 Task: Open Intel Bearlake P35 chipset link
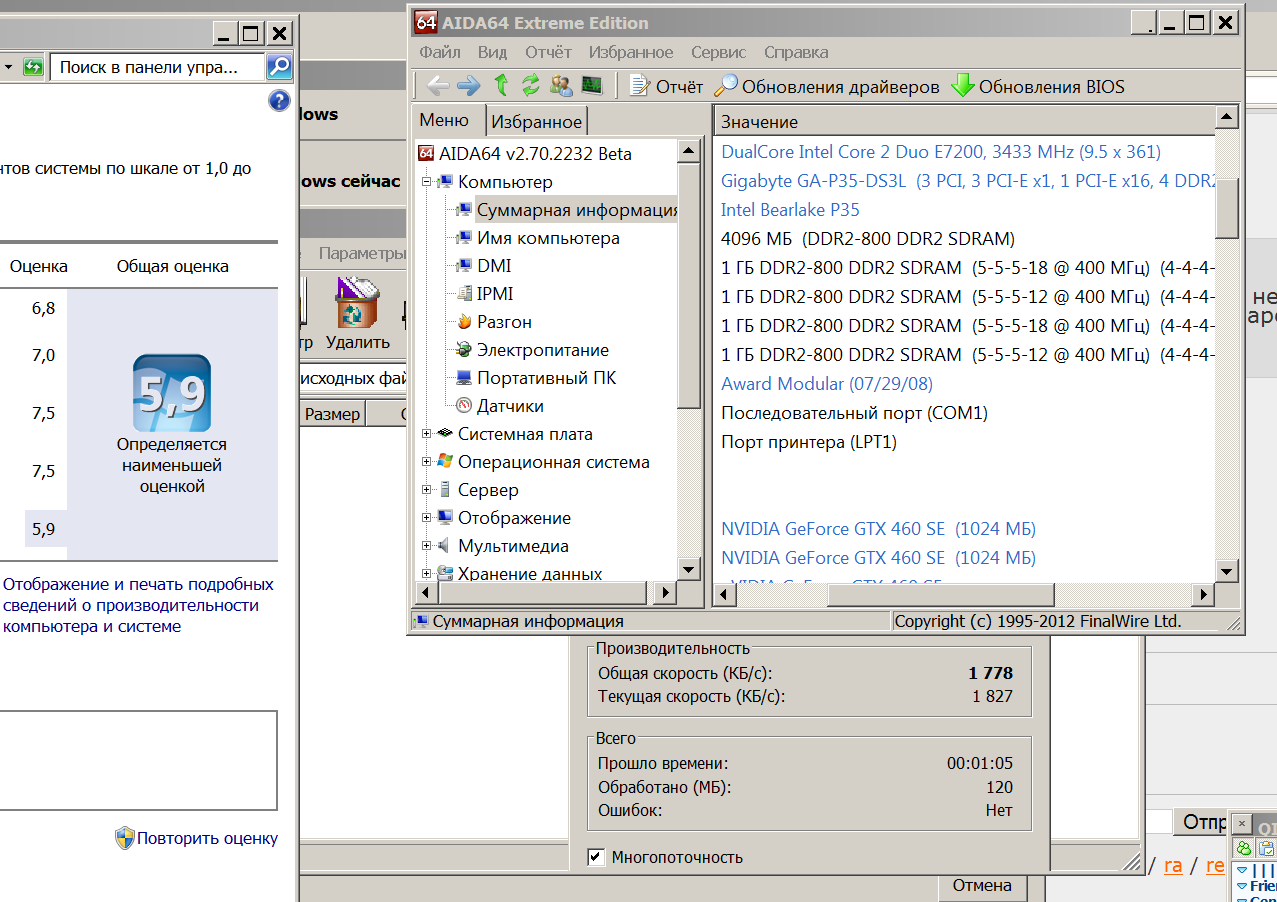click(x=790, y=210)
